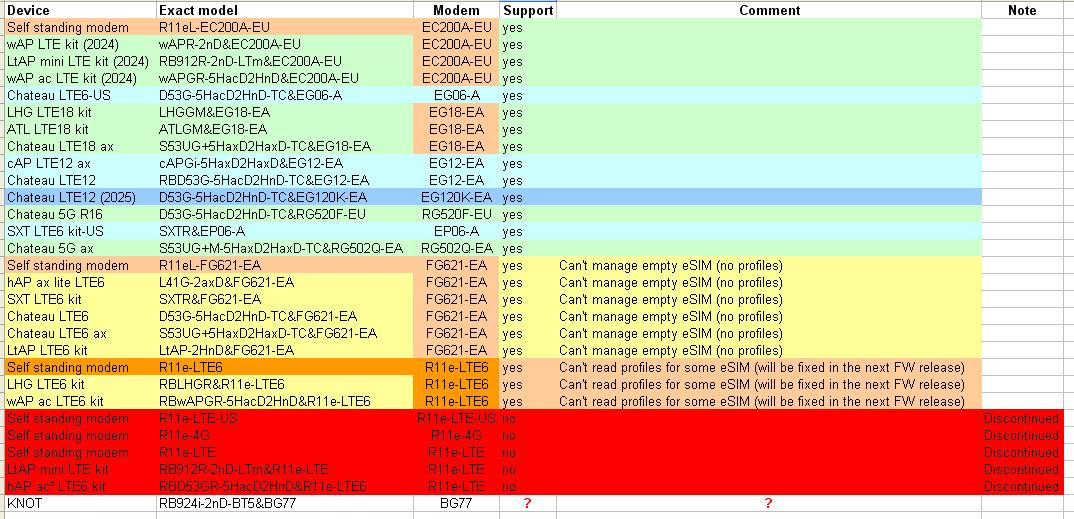Select cell L41G-2axD&FG621-EA
Image resolution: width=1074 pixels, height=519 pixels.
[284, 282]
